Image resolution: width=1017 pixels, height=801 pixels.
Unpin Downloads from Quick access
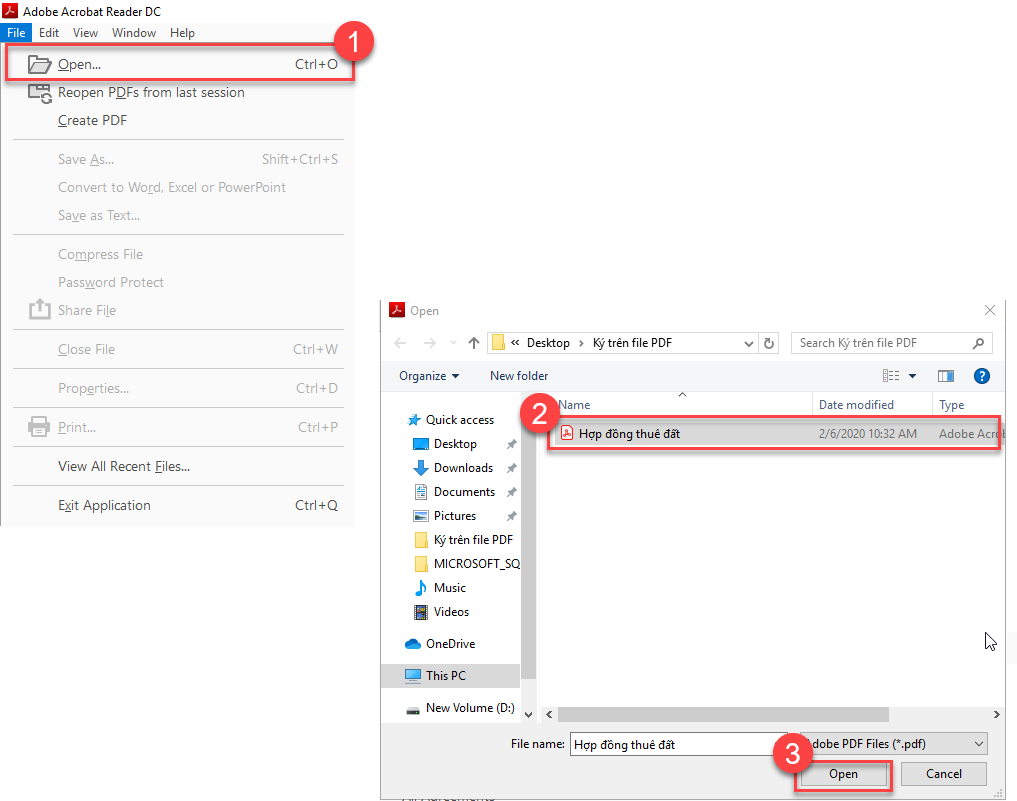tap(511, 467)
